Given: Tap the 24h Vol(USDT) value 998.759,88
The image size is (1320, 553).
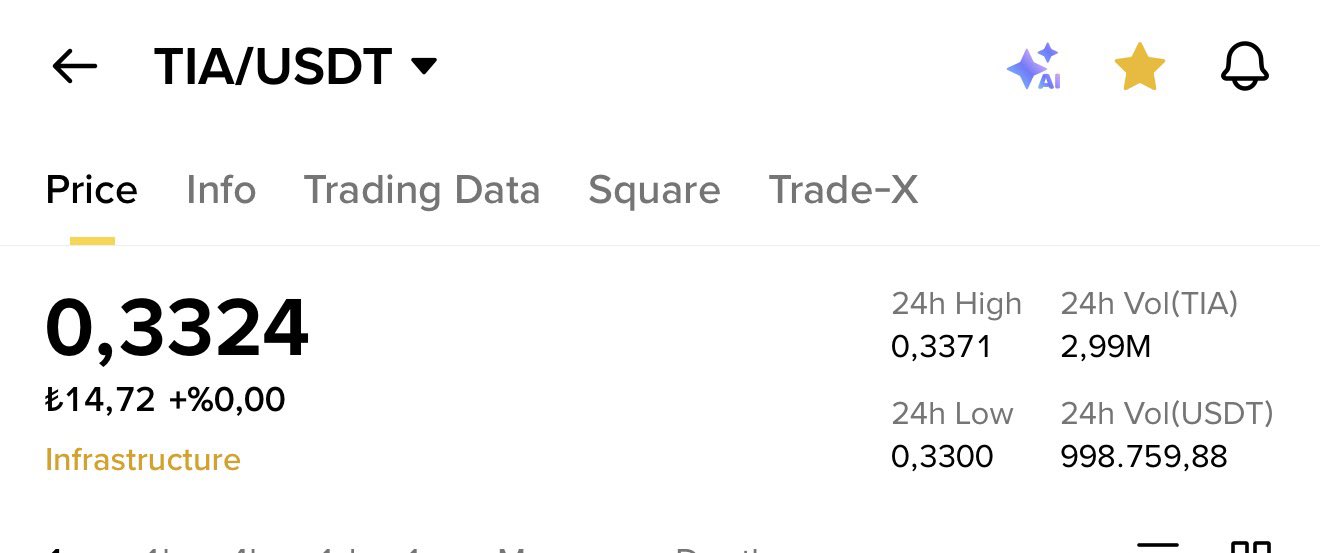Looking at the screenshot, I should tap(1143, 457).
